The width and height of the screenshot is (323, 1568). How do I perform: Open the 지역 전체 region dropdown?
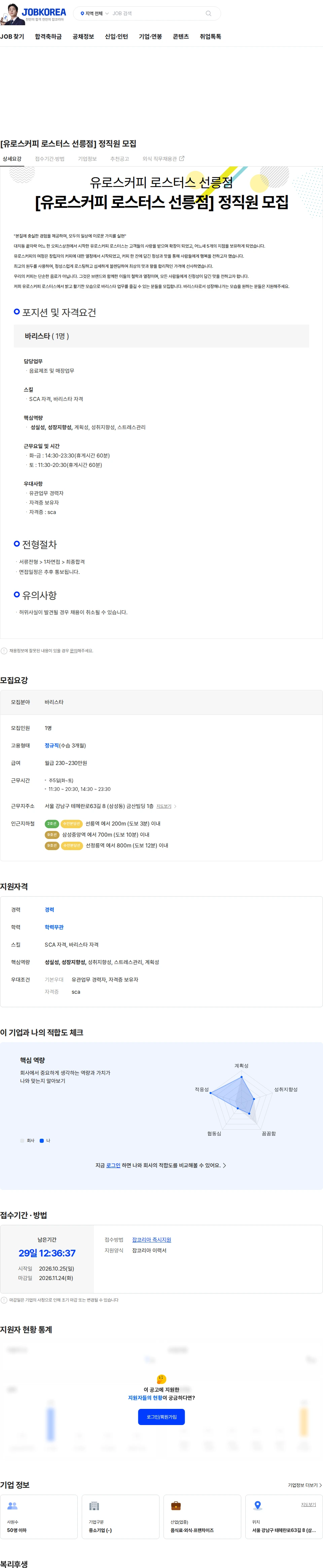tap(94, 13)
